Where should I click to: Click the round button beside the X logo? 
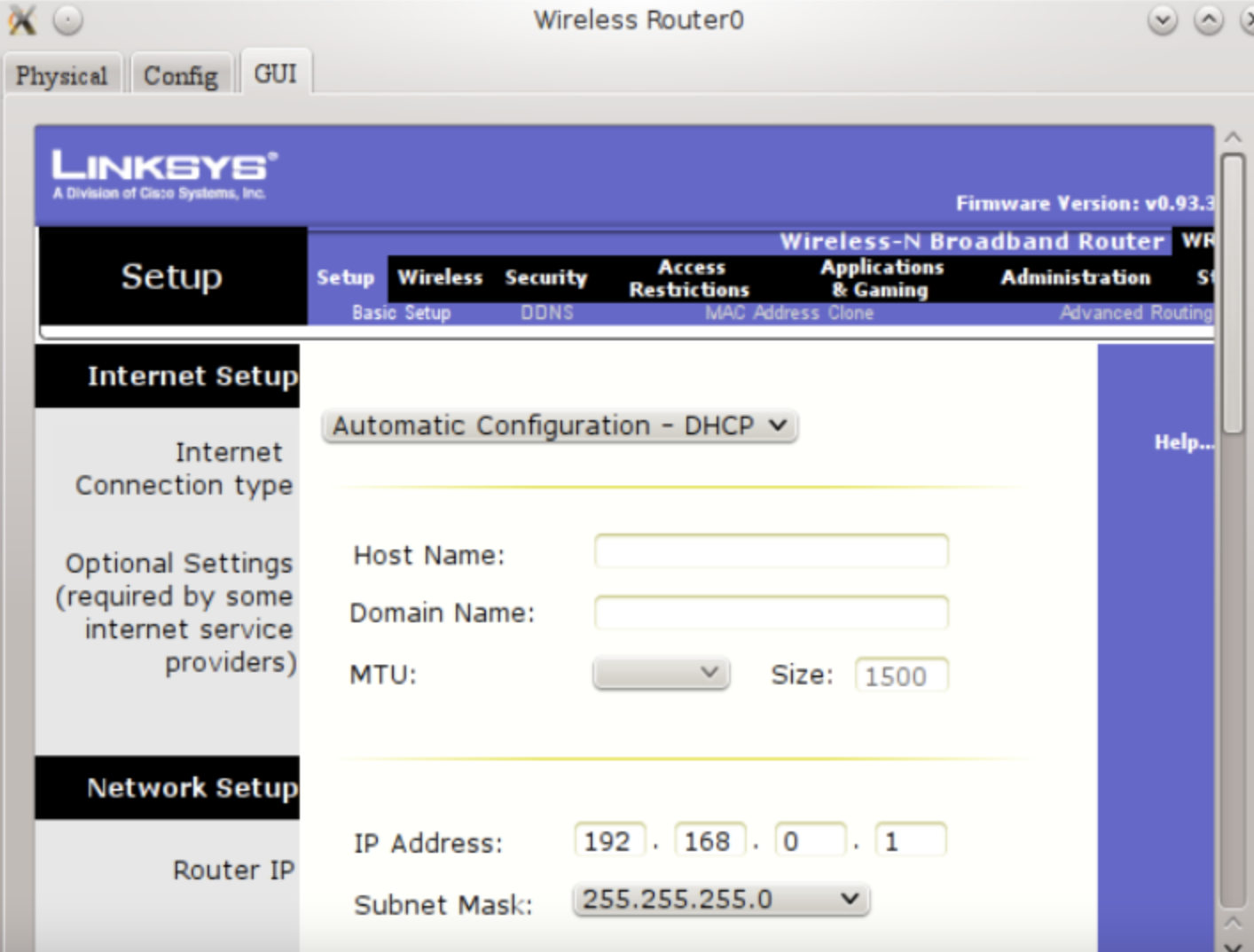click(x=68, y=20)
